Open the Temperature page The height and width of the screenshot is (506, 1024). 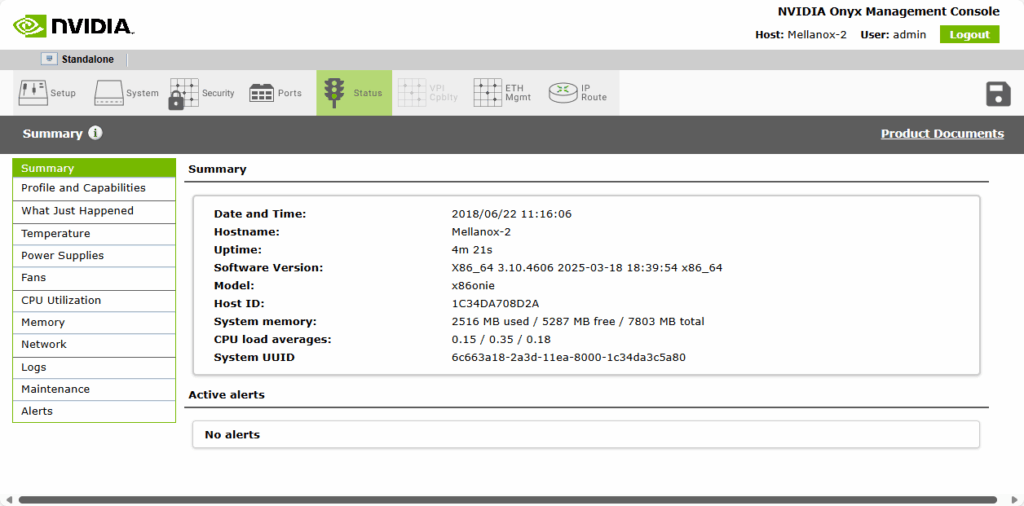tap(94, 234)
